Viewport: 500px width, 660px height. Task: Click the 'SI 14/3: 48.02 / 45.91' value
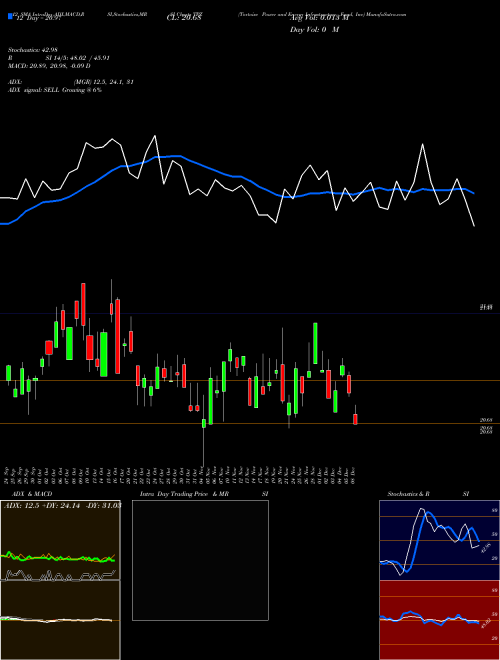point(78,58)
